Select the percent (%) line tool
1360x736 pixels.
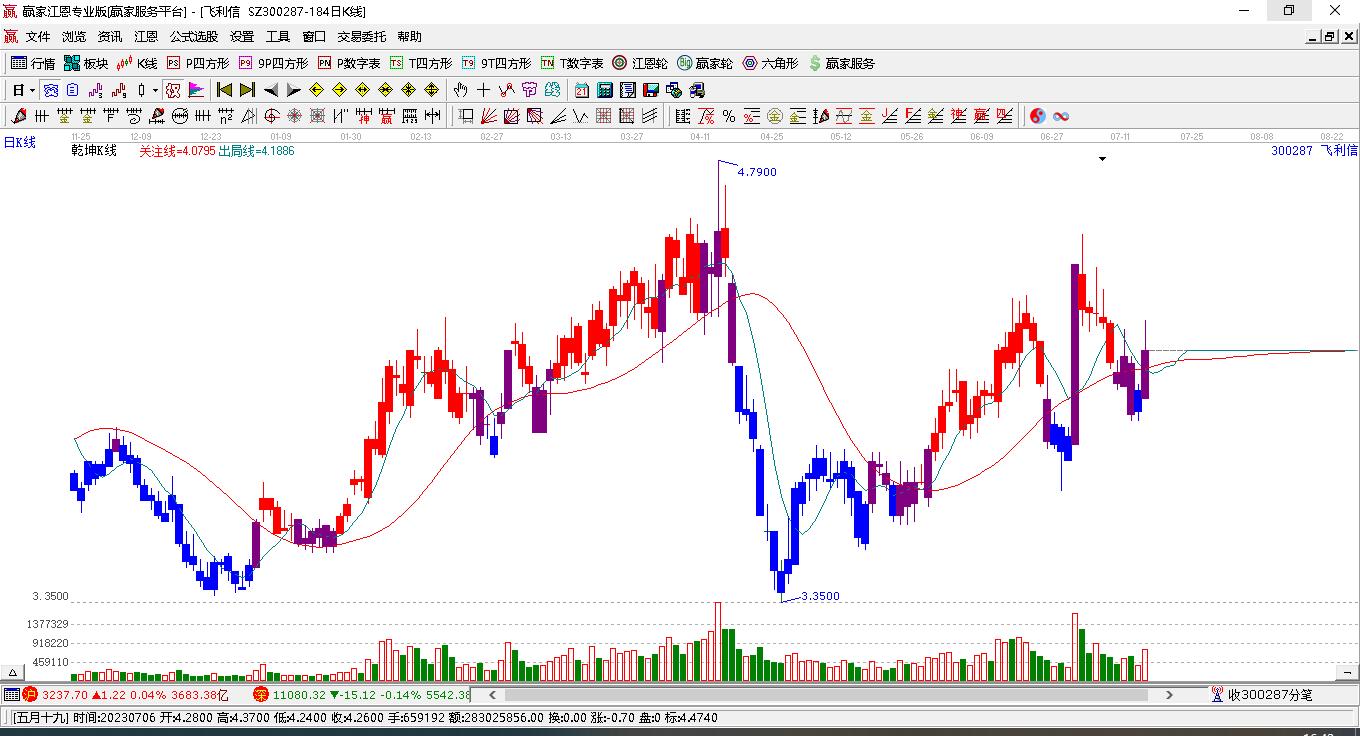pos(729,116)
